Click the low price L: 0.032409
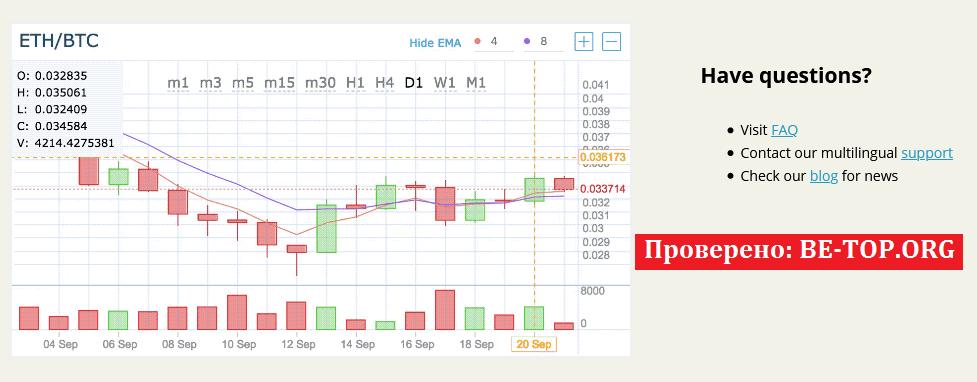 click(x=52, y=110)
